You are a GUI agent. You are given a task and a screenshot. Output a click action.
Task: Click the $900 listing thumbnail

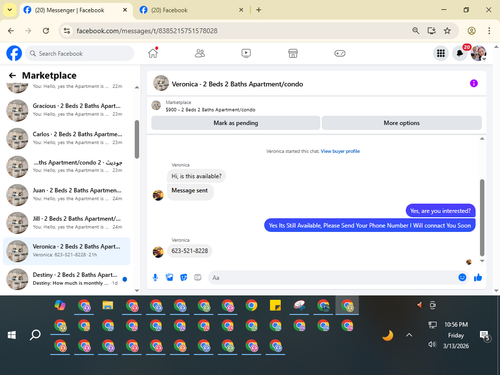[156, 106]
